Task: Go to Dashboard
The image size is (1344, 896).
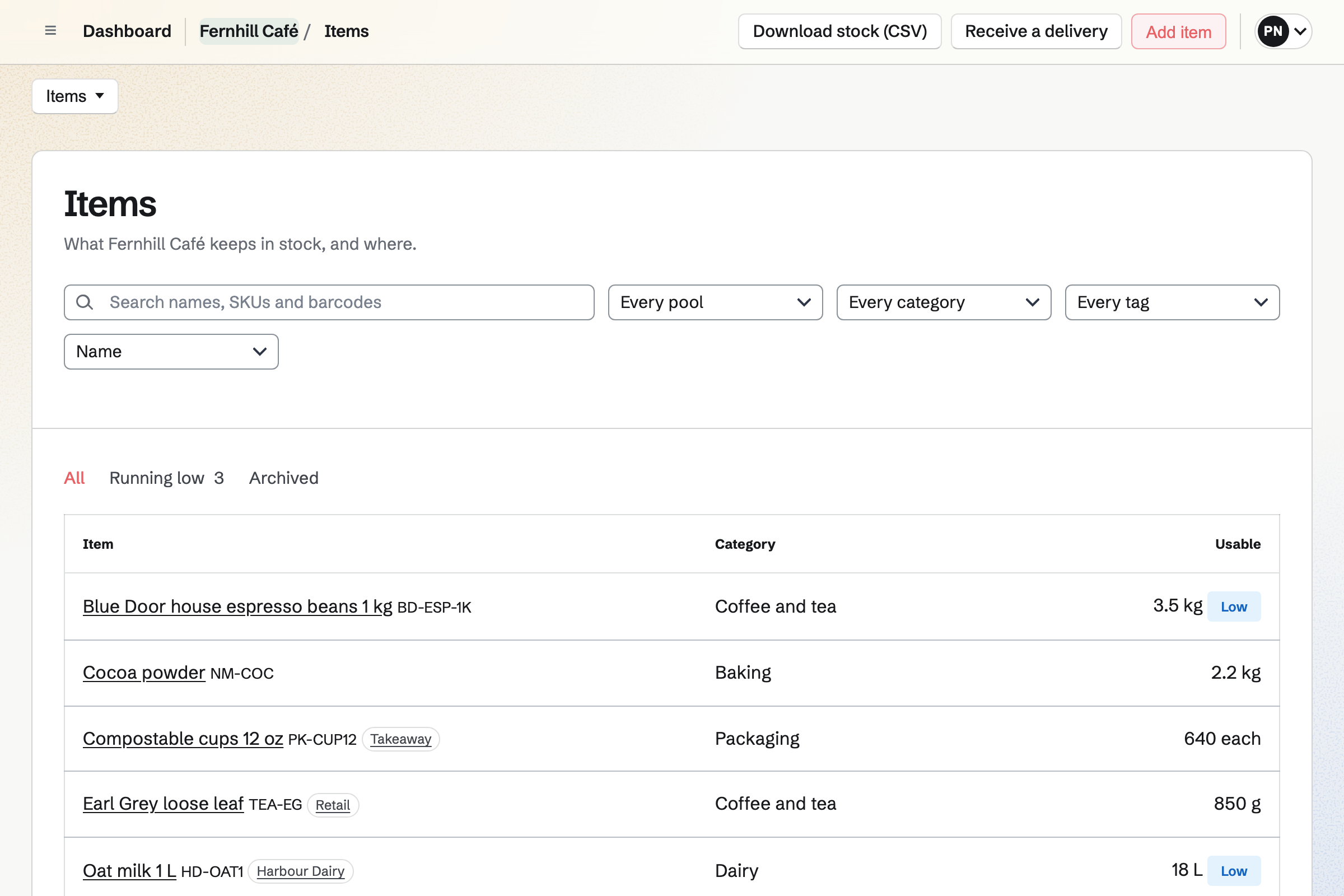Action: 127,31
